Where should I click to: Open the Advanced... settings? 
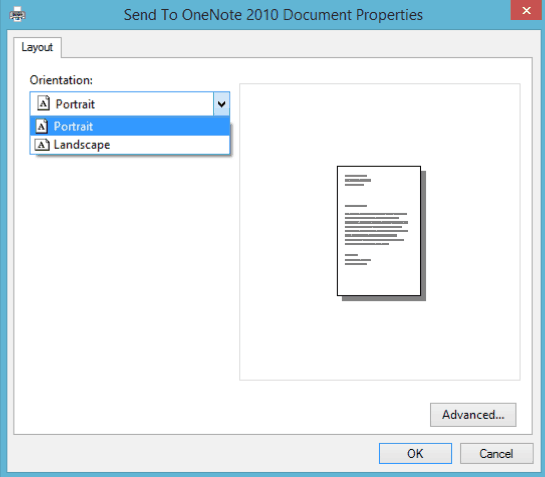(x=473, y=414)
